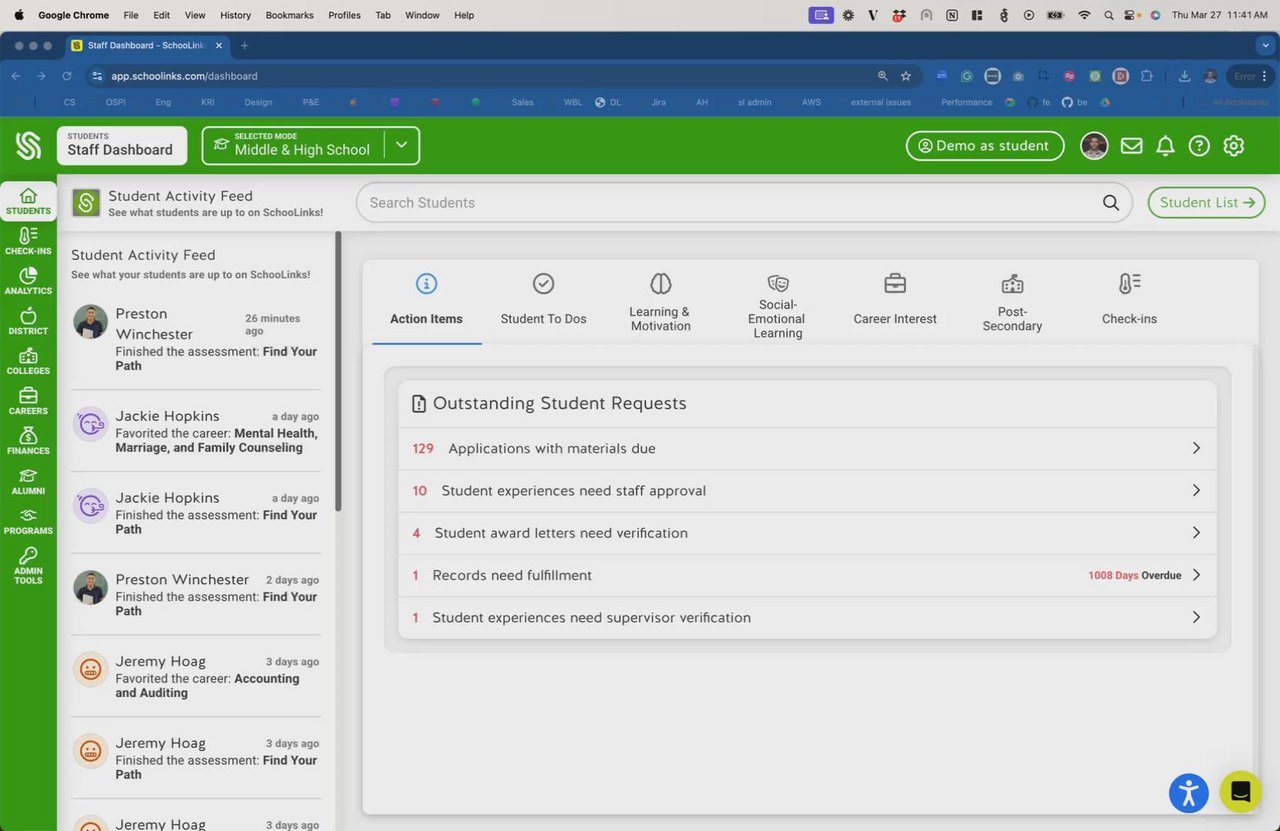Switch to the Check-ins tab
The width and height of the screenshot is (1280, 831).
[x=1129, y=301]
